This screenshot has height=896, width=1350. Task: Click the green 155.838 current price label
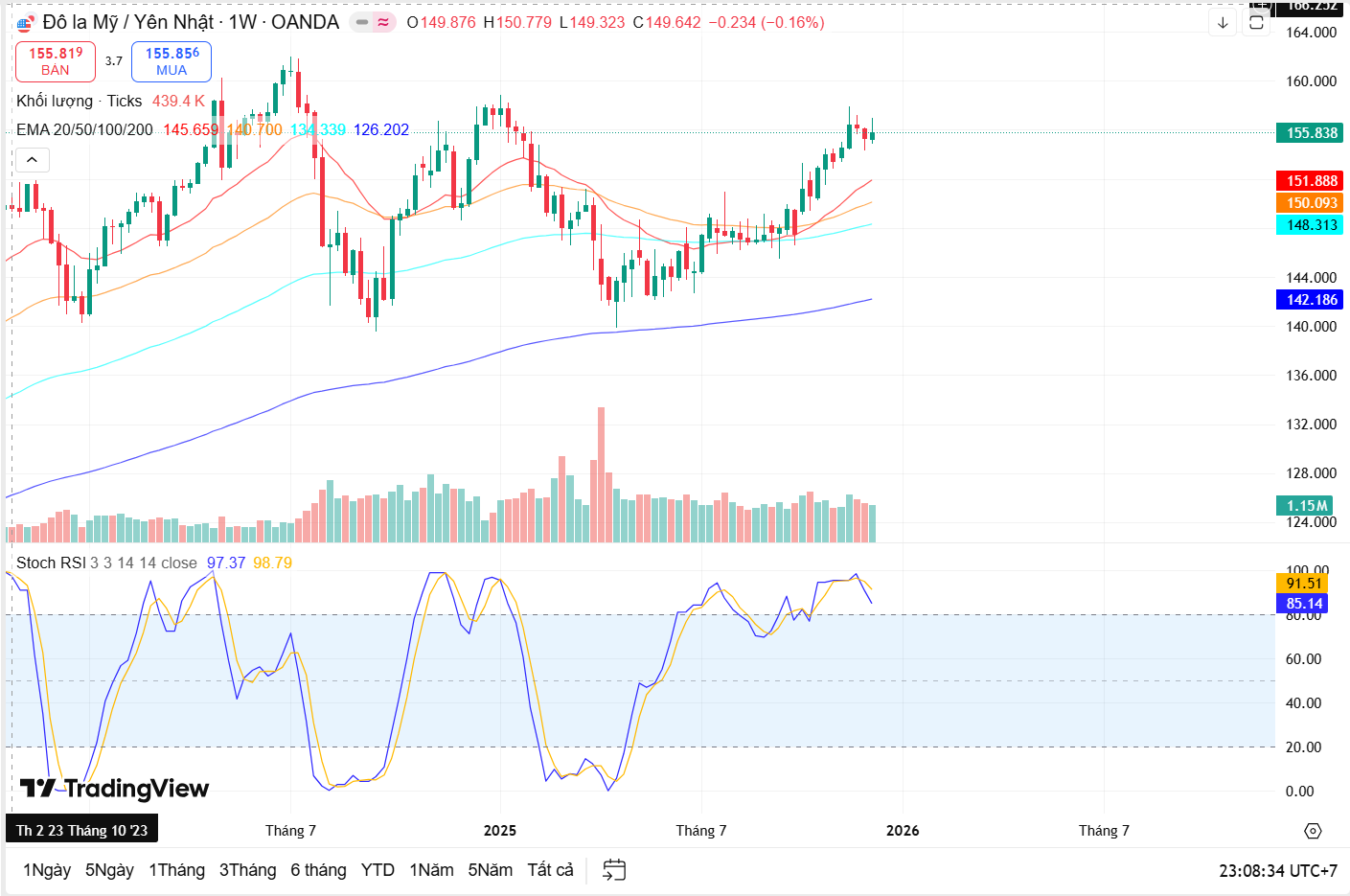pos(1309,133)
